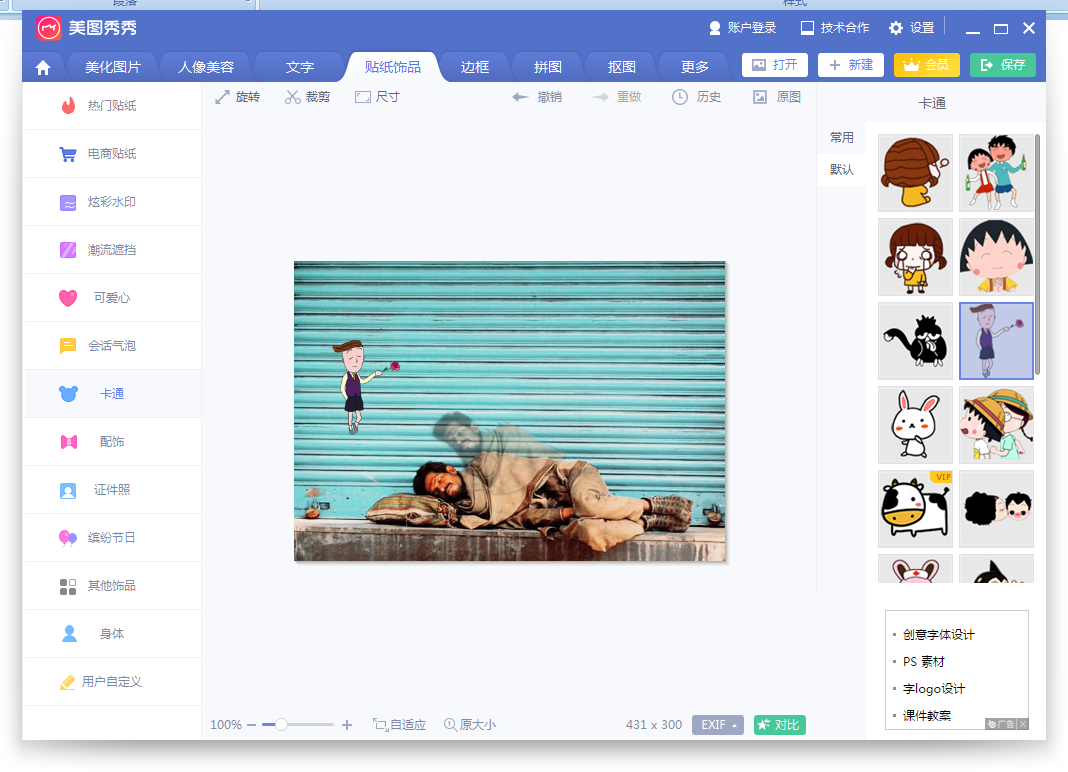This screenshot has height=772, width=1068.
Task: Open the 其他饰品 other ornaments category
Action: click(x=112, y=586)
